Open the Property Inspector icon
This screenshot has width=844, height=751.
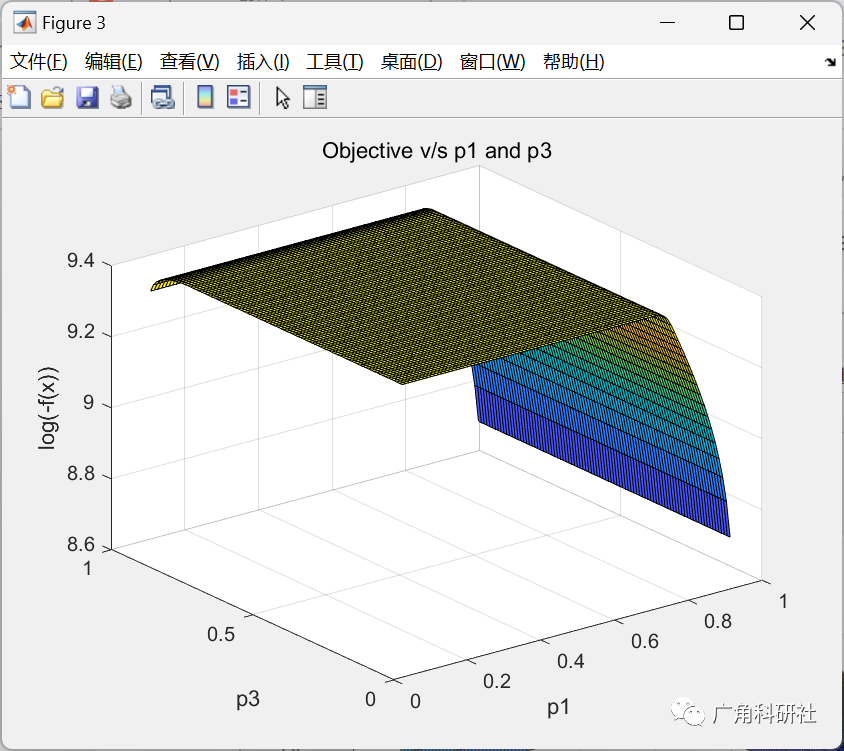(315, 98)
